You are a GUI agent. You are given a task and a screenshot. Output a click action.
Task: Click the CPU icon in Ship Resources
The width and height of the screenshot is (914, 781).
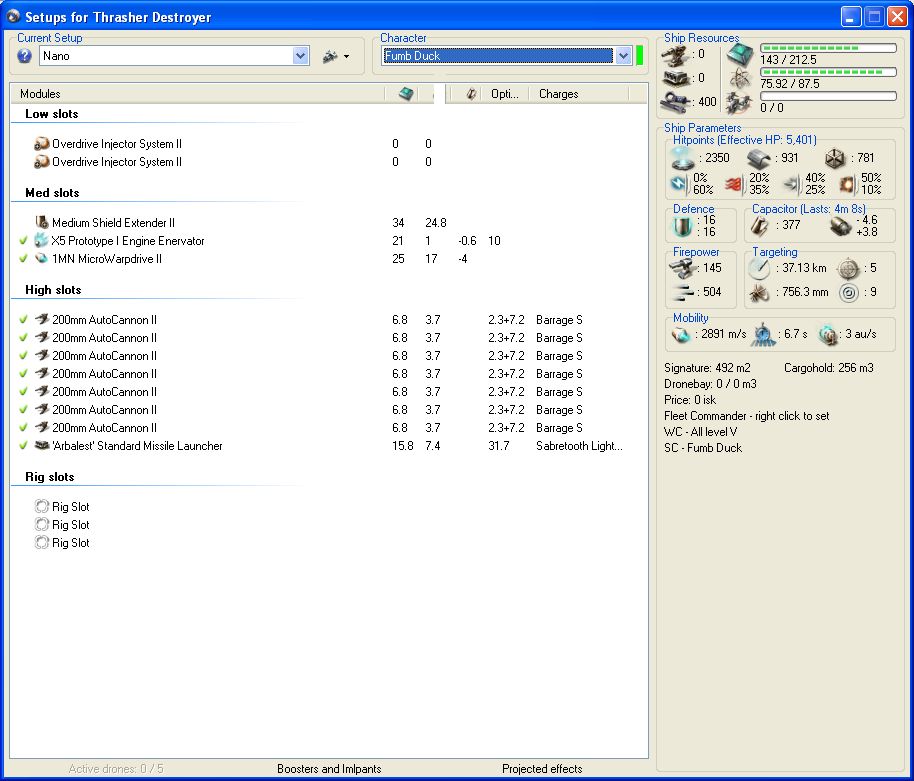click(x=740, y=54)
